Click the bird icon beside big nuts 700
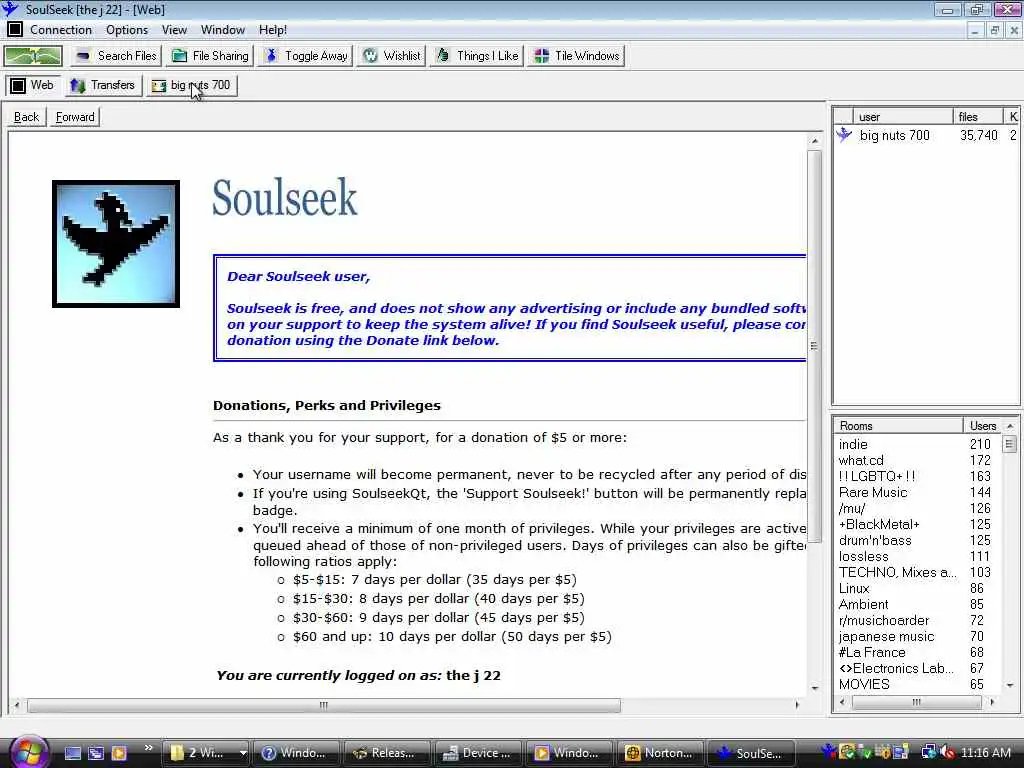1024x768 pixels. coord(844,135)
